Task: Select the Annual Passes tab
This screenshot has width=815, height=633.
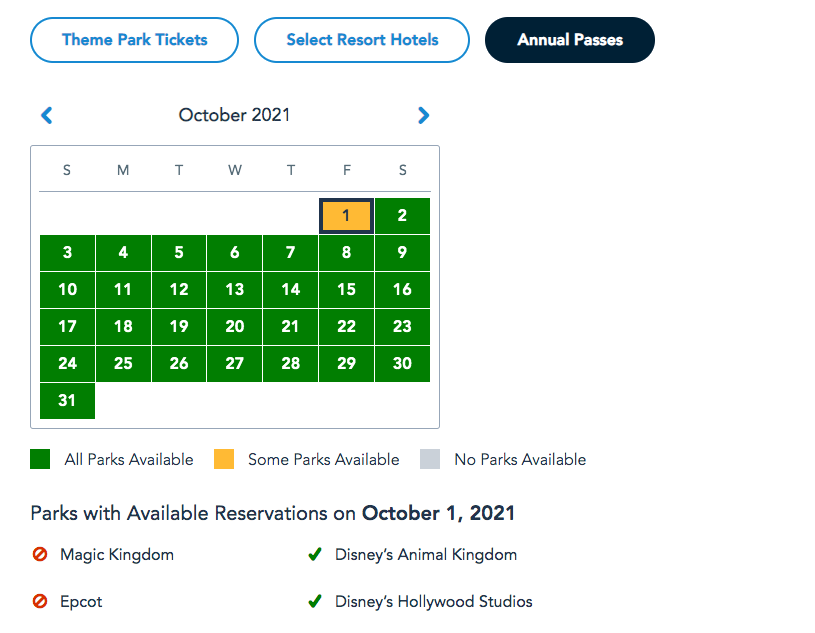Action: [x=570, y=40]
